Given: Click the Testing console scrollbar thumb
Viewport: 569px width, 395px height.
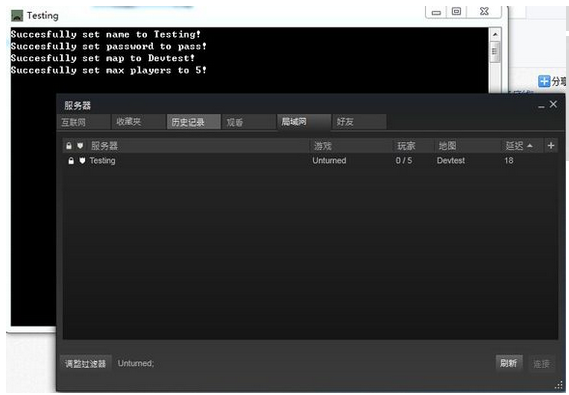Looking at the screenshot, I should (x=495, y=52).
